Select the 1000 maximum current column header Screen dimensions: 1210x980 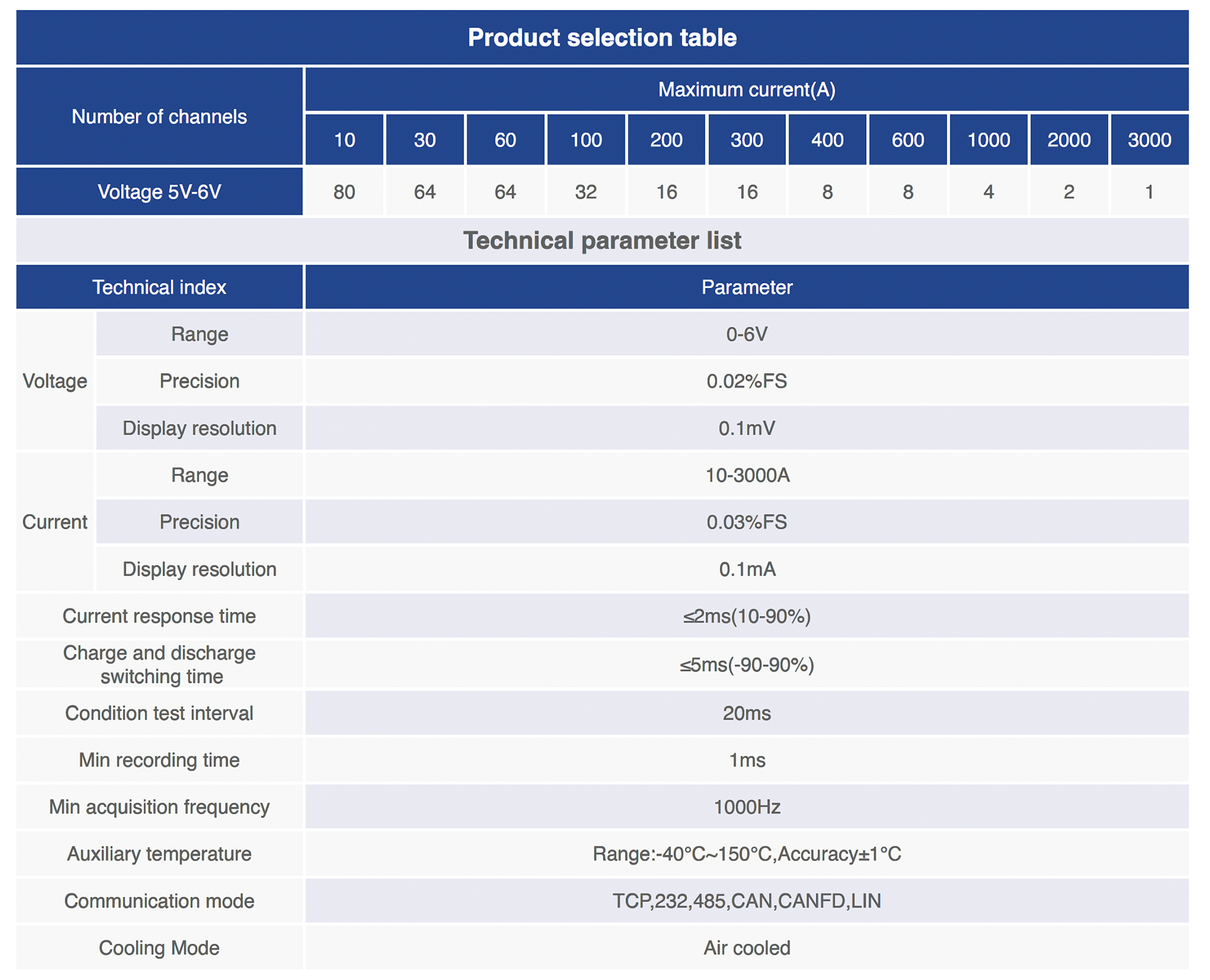[989, 140]
